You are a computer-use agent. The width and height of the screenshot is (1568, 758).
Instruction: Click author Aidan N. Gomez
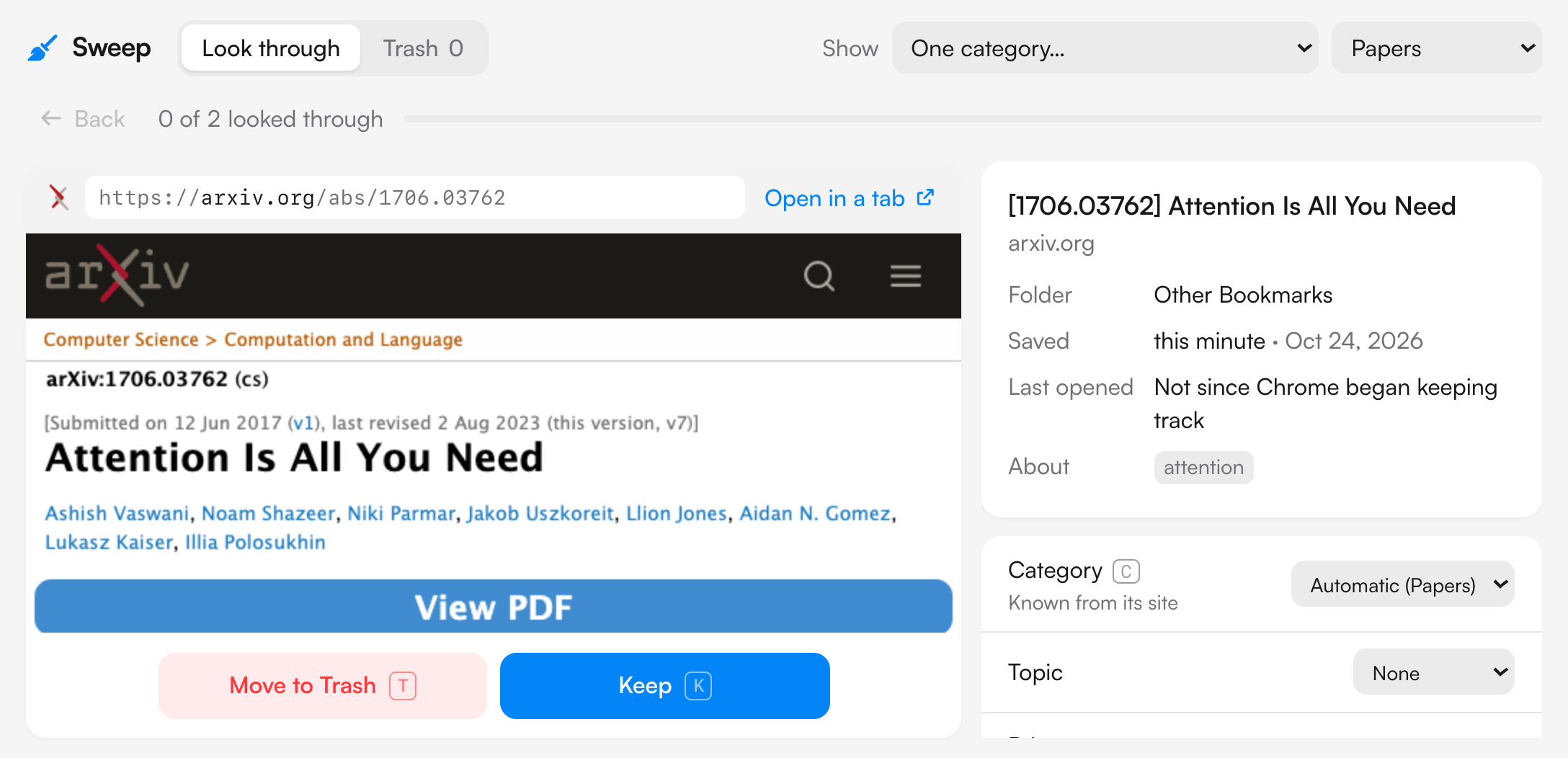tap(815, 513)
